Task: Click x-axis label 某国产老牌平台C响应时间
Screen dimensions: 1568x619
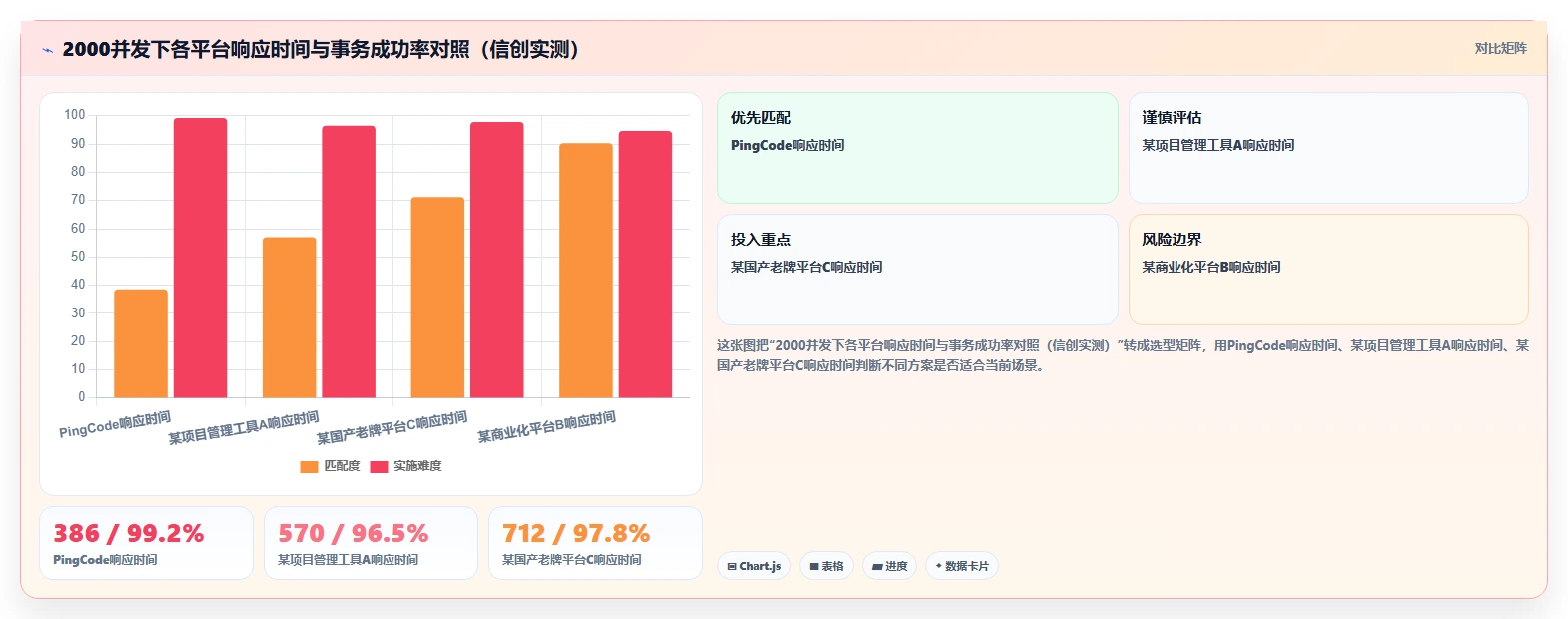Action: (x=392, y=427)
